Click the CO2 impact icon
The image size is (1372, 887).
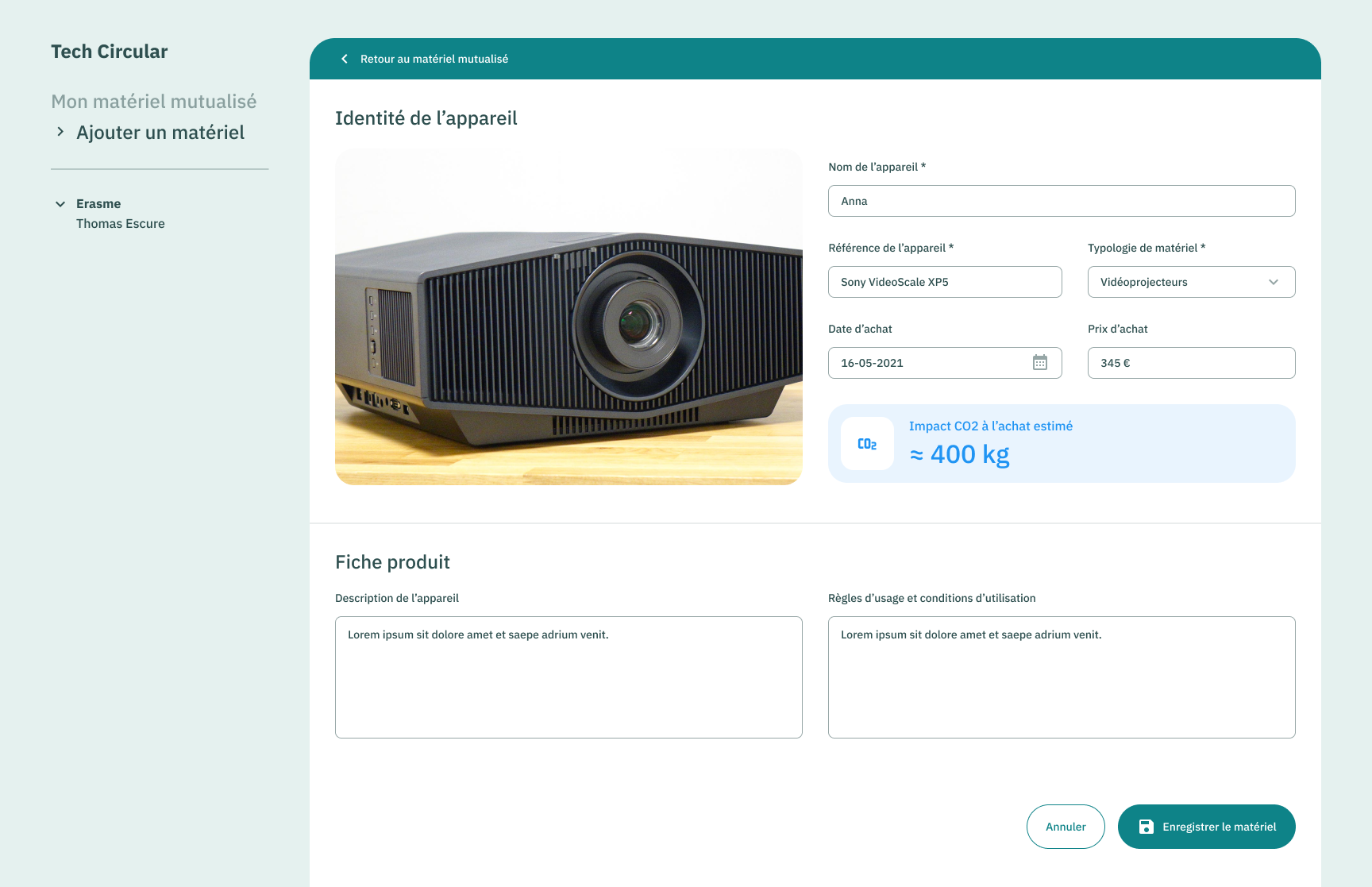tap(867, 444)
